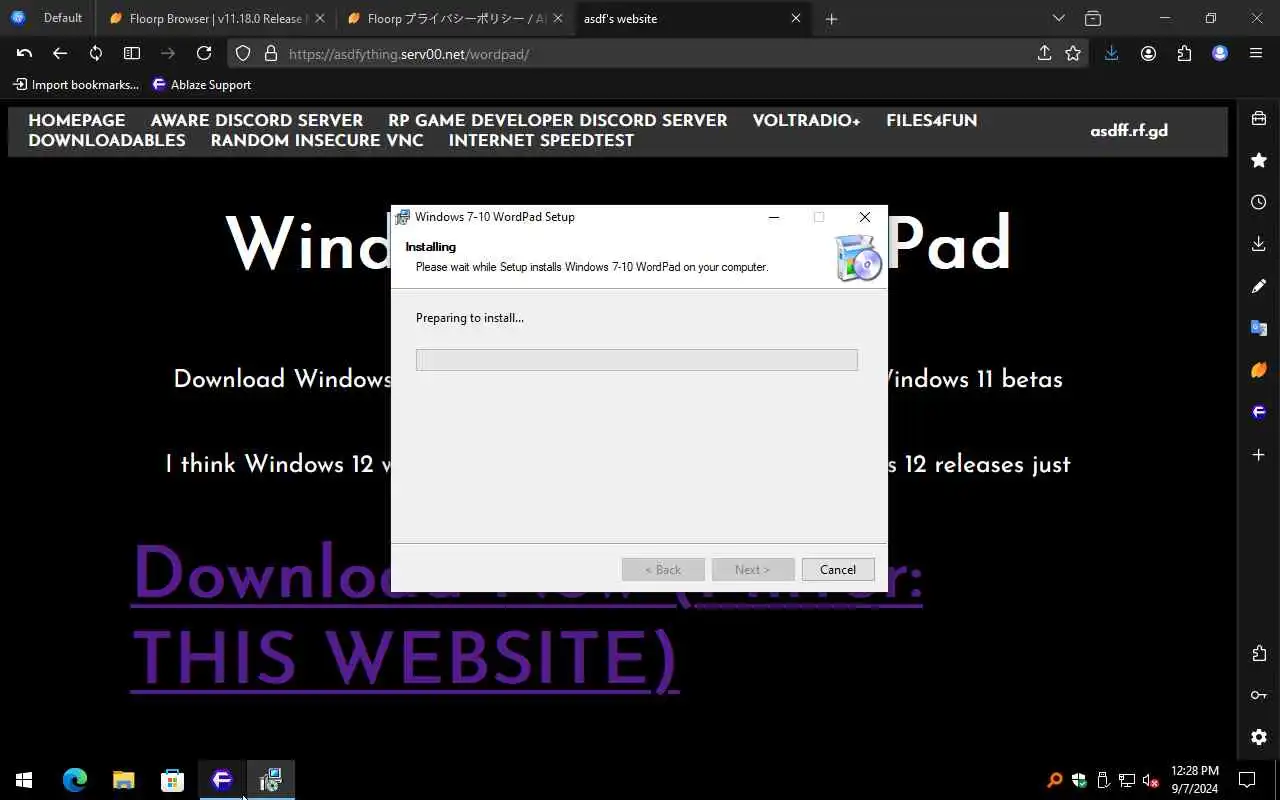Open the Ablaze 'F' web panel in sidebar
The image size is (1280, 800).
(1259, 412)
